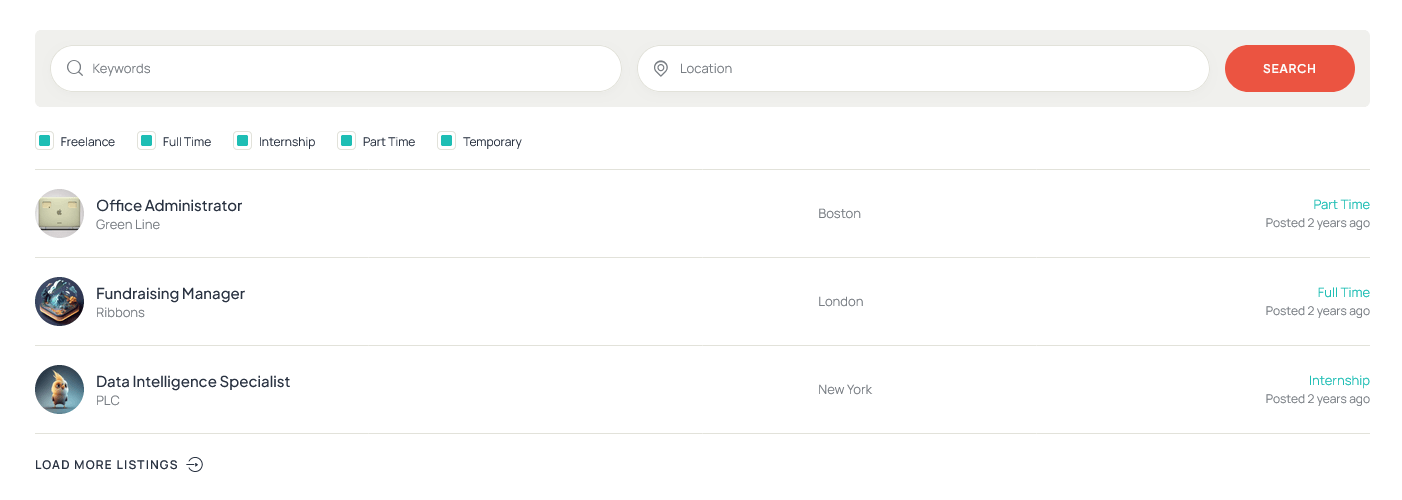Image resolution: width=1402 pixels, height=500 pixels.
Task: Open the Fundraising Manager job listing
Action: pos(702,301)
